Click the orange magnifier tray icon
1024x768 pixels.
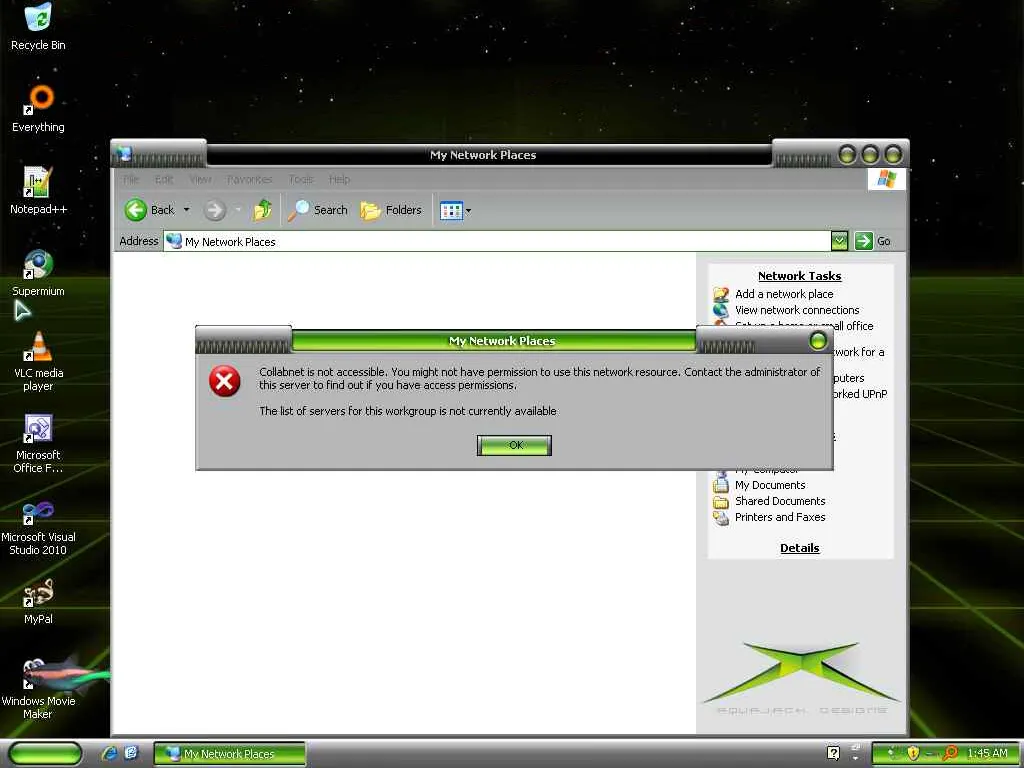951,753
